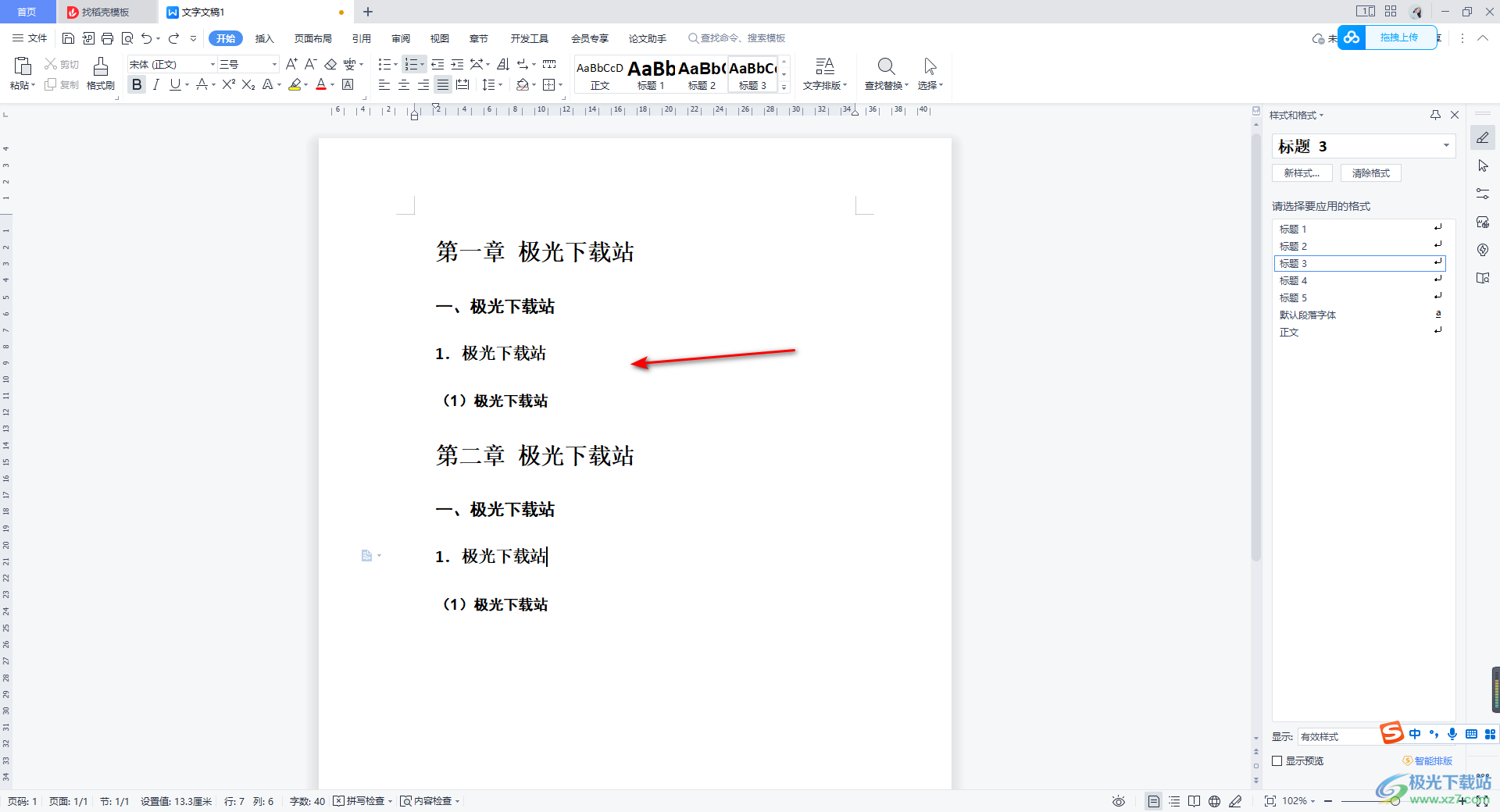Decrease font size with A- icon
Viewport: 1500px width, 812px height.
coord(310,64)
